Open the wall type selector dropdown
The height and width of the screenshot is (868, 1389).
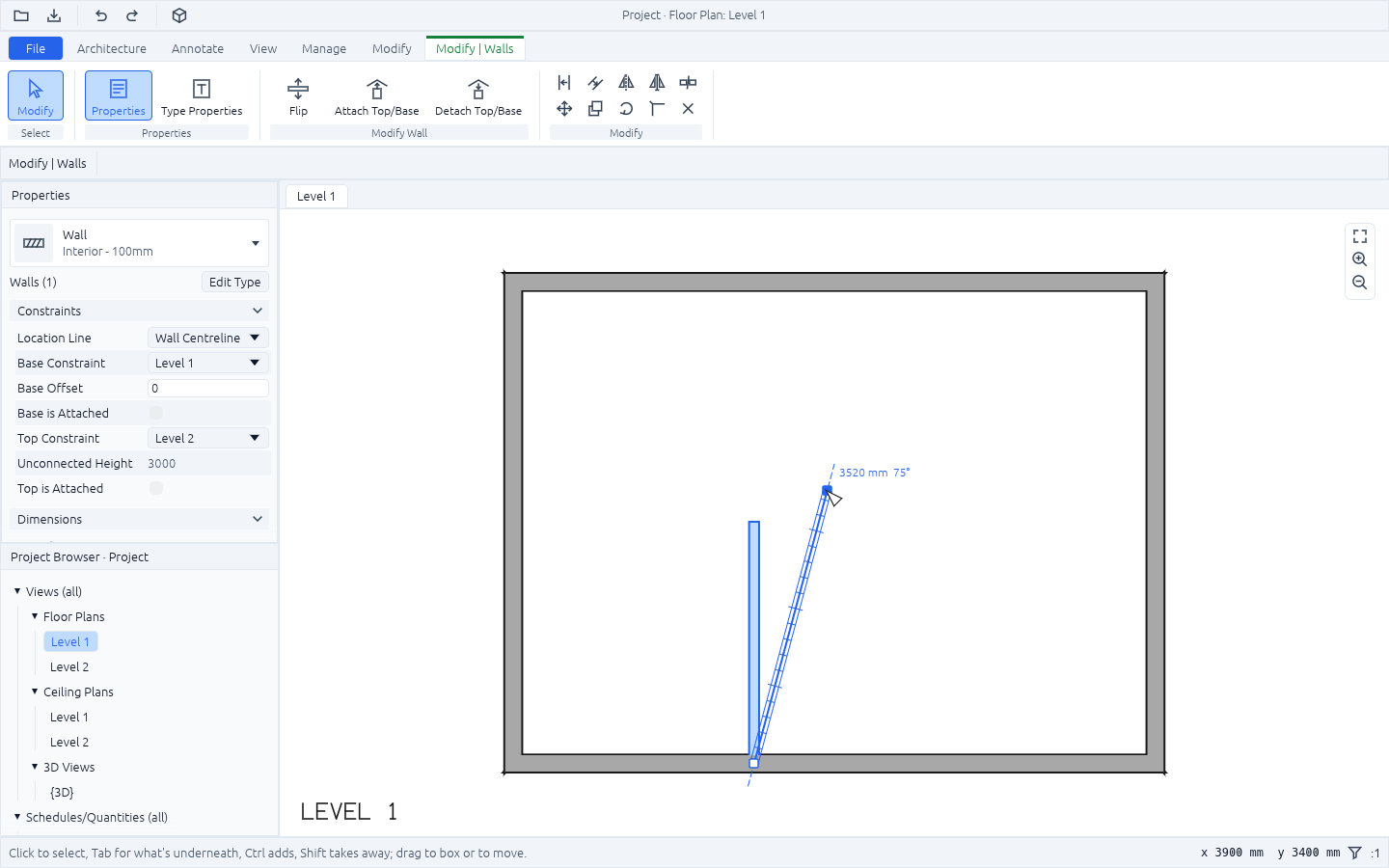[140, 243]
